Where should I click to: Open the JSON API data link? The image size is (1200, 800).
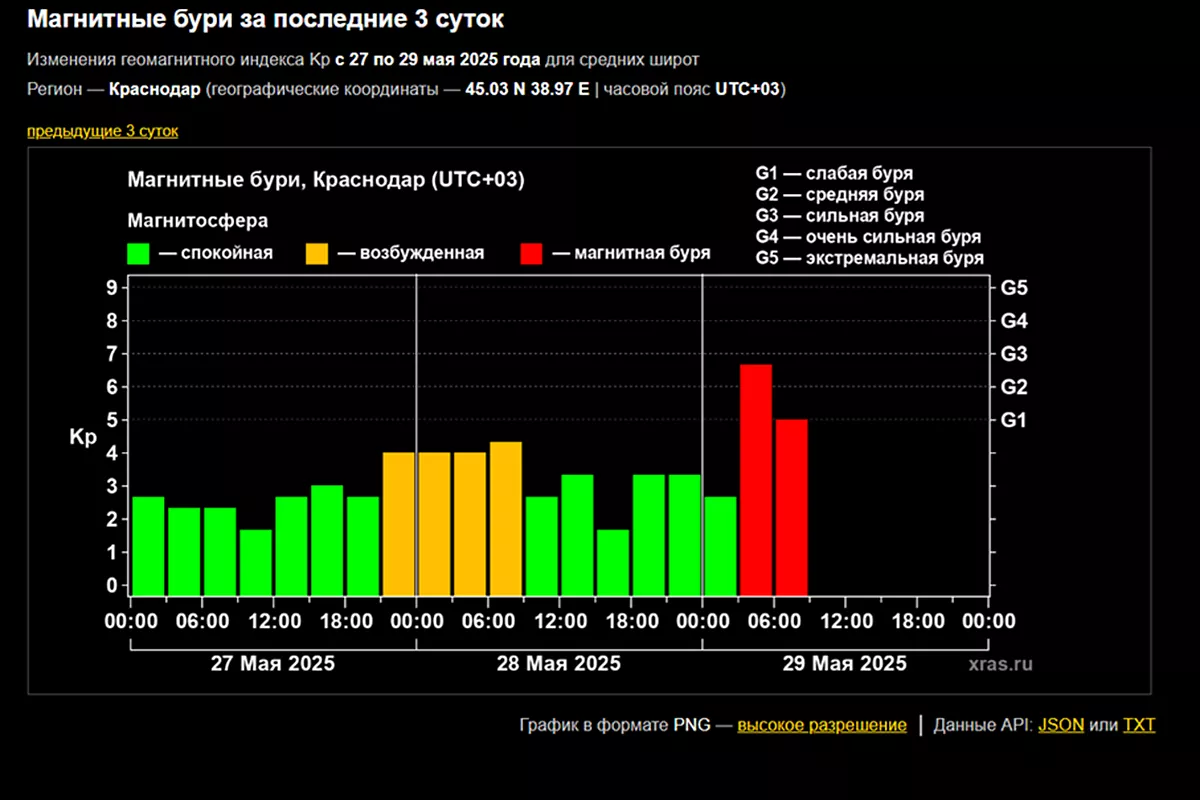coord(1060,725)
